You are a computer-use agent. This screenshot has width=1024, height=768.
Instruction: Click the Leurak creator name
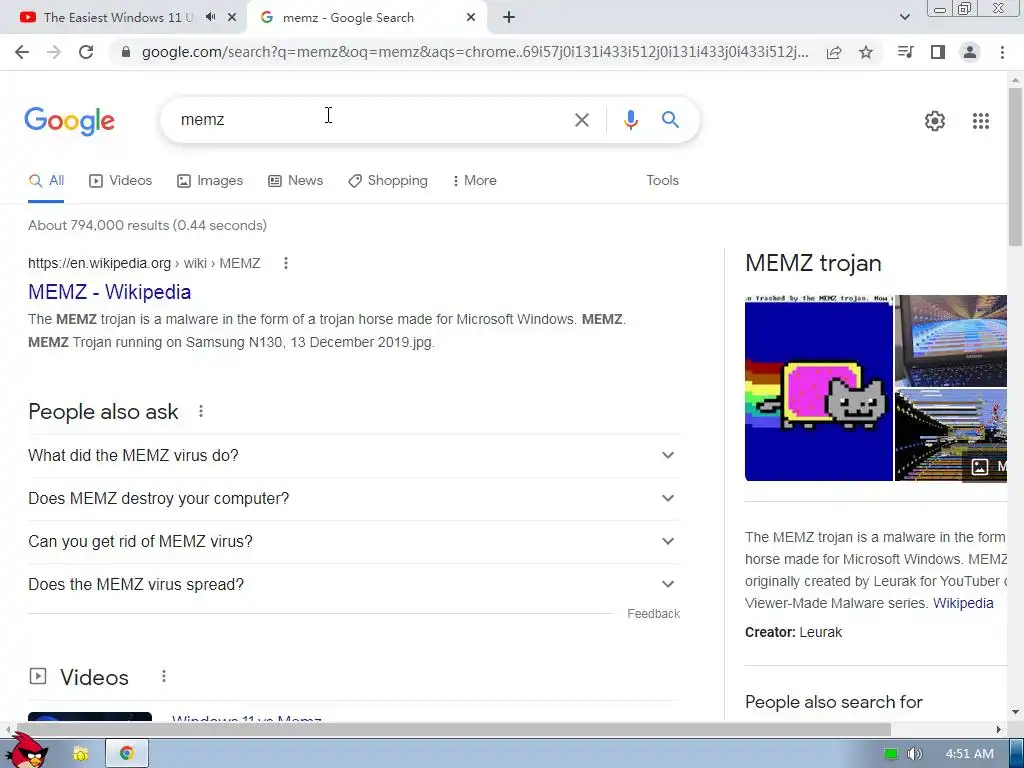pos(820,632)
